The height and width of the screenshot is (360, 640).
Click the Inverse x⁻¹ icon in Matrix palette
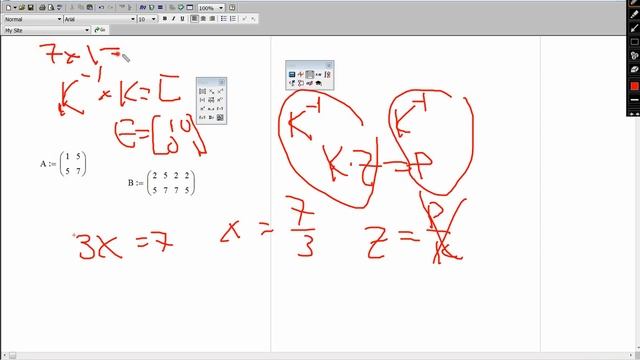coord(220,91)
